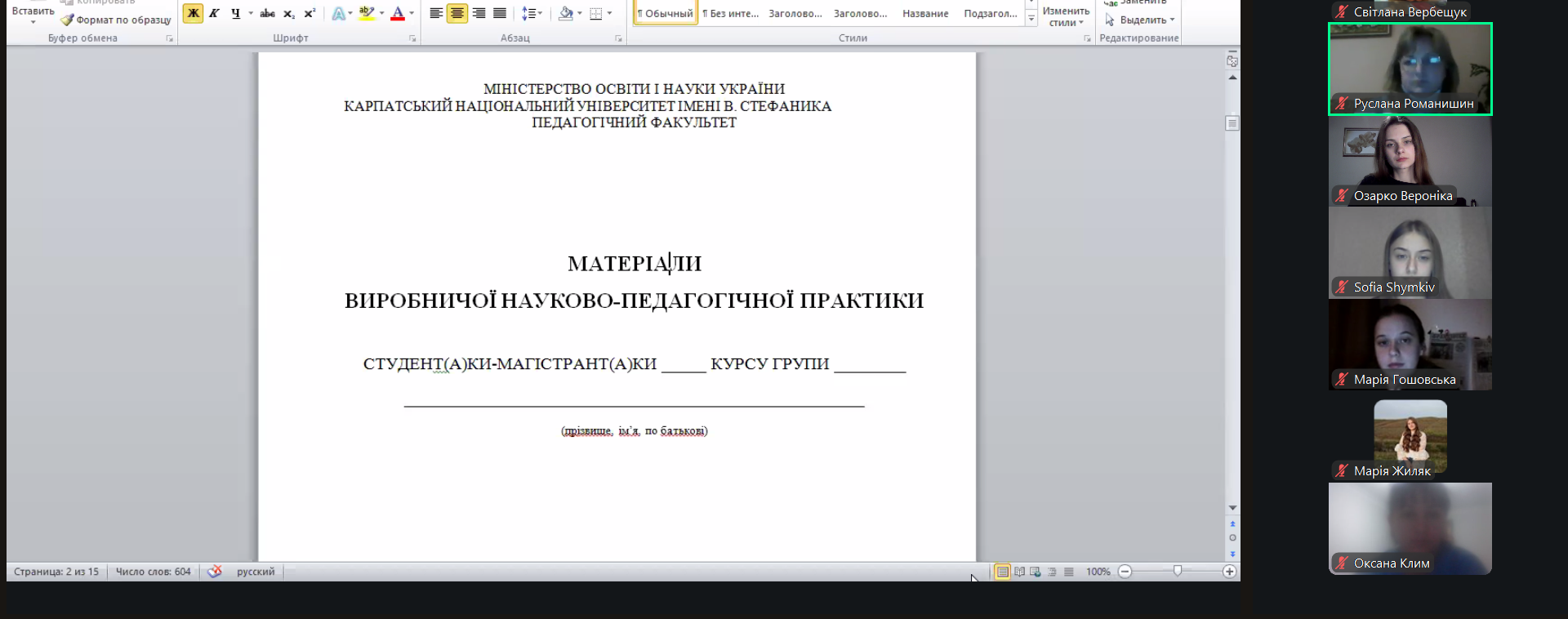Toggle strikethrough text formatting
The width and height of the screenshot is (1568, 619).
coord(267,13)
